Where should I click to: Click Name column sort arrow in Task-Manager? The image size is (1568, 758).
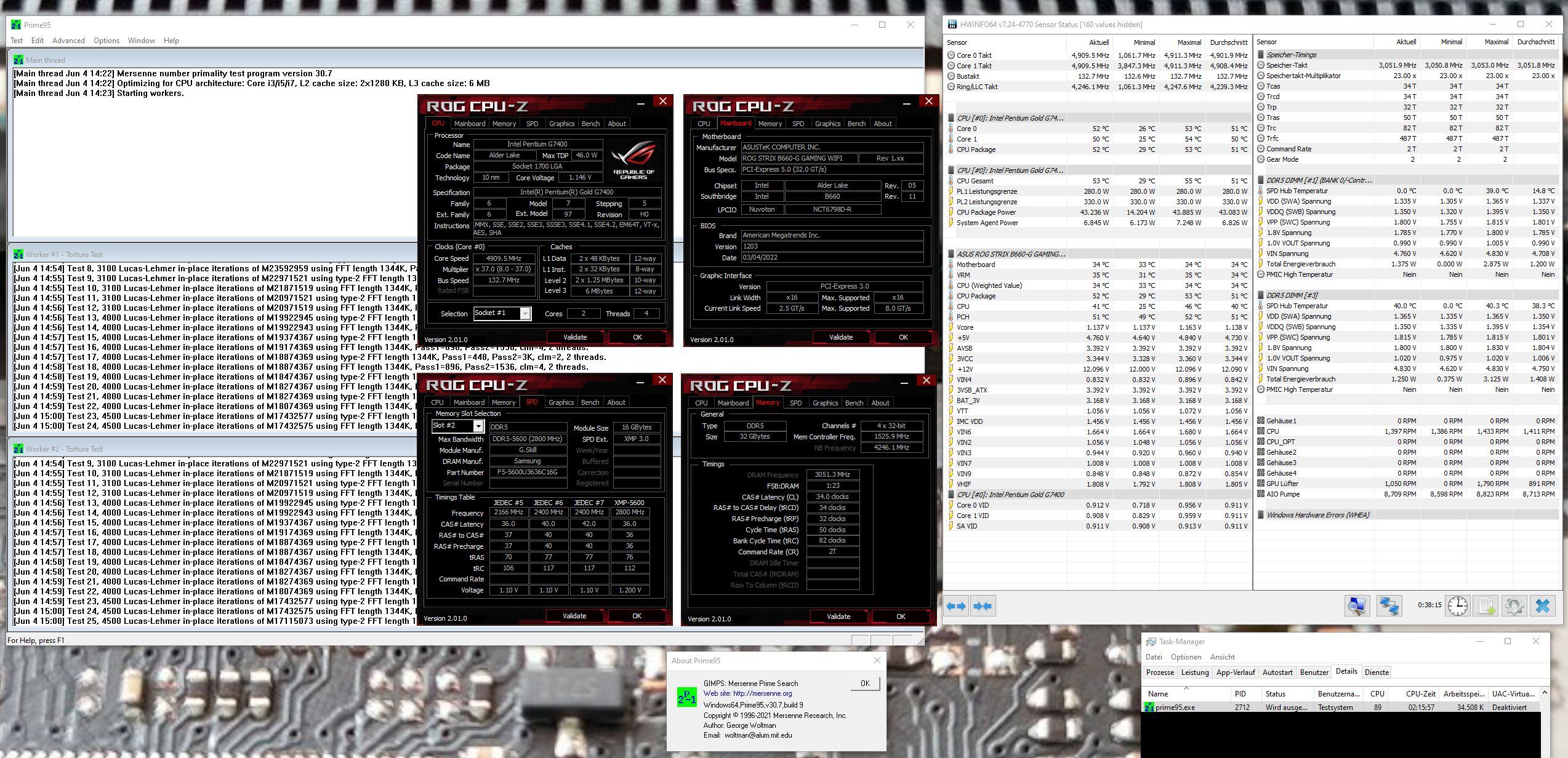tap(1186, 687)
